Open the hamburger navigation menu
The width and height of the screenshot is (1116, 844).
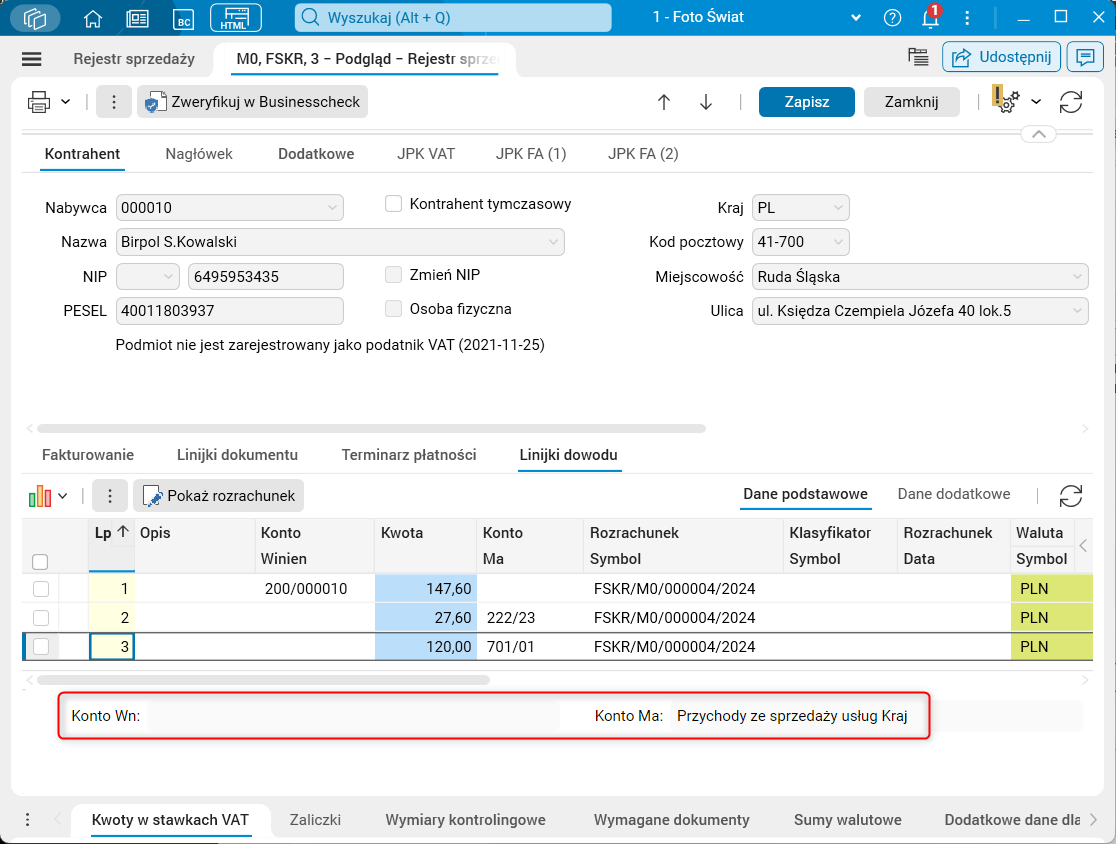point(31,59)
